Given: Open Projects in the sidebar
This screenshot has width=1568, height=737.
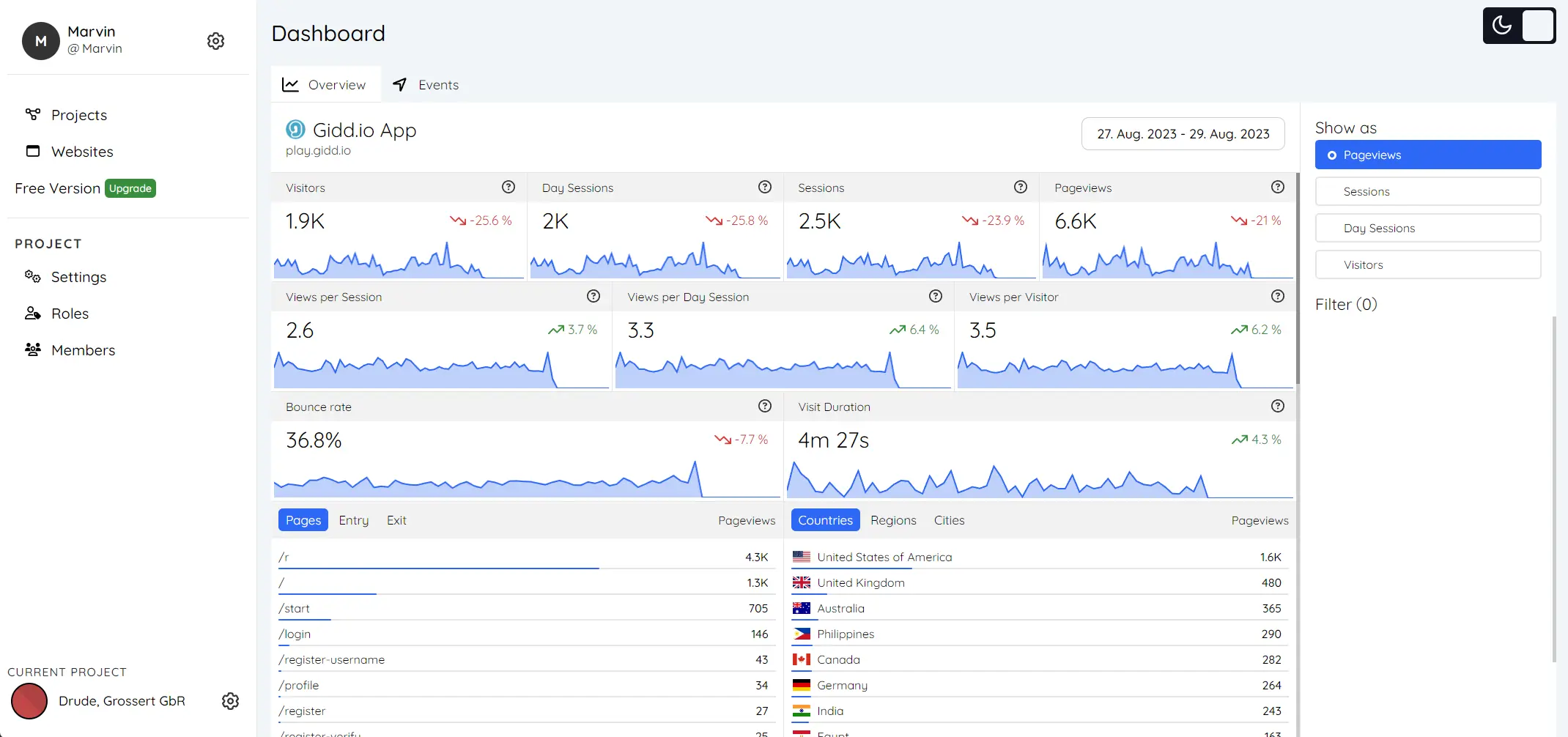Looking at the screenshot, I should (78, 115).
